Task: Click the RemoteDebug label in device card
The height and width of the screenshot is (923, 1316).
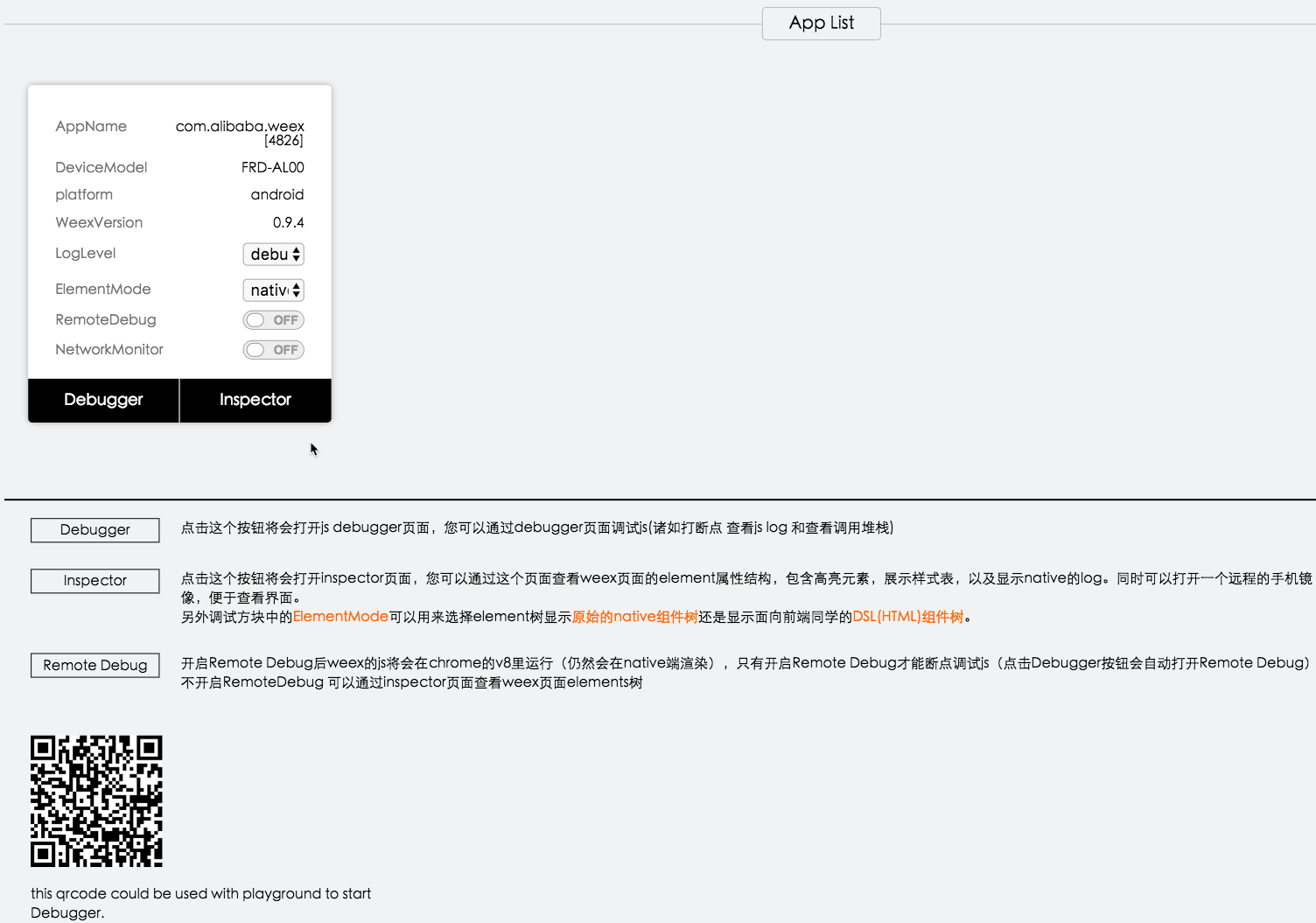Action: pos(106,320)
